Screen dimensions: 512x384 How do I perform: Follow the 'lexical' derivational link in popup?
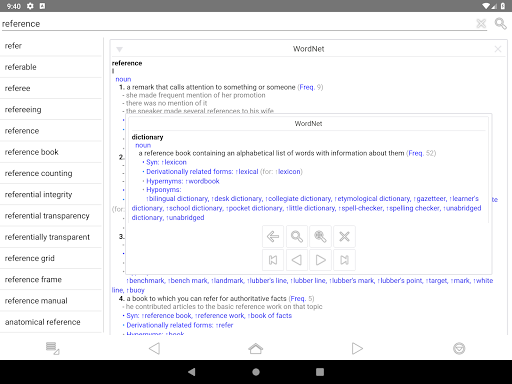click(x=247, y=172)
